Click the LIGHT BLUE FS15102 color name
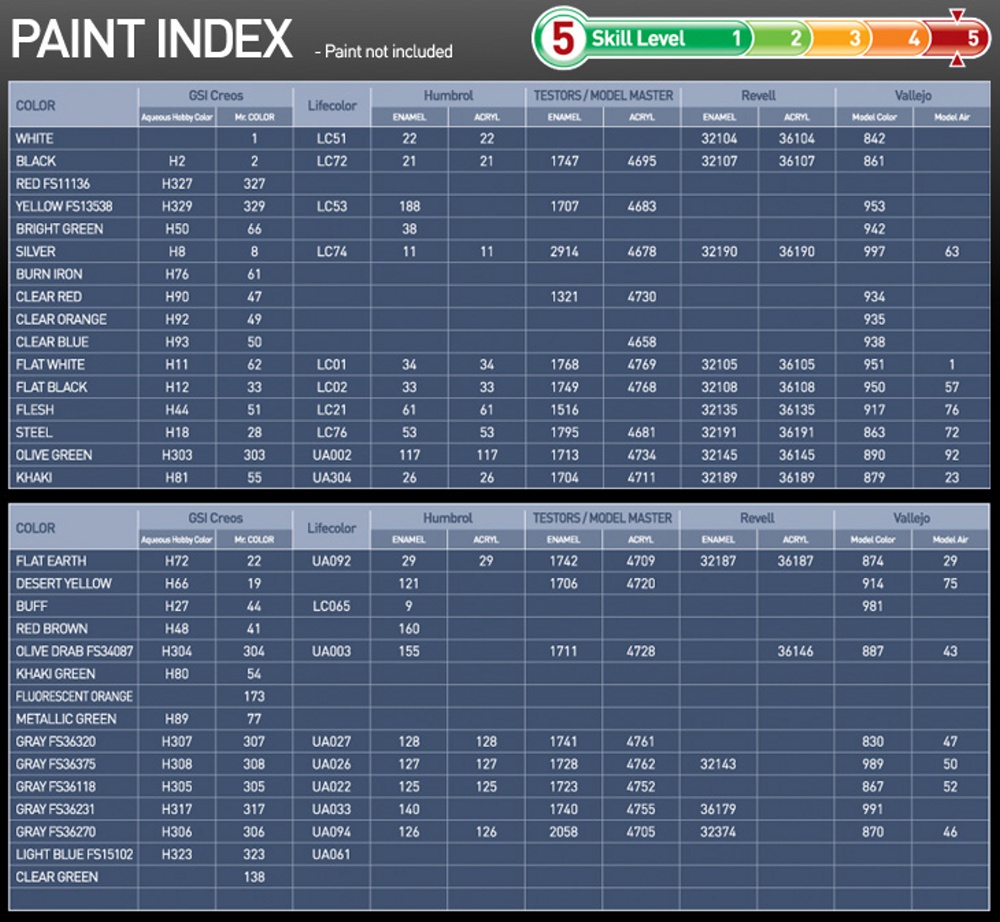 [x=75, y=854]
